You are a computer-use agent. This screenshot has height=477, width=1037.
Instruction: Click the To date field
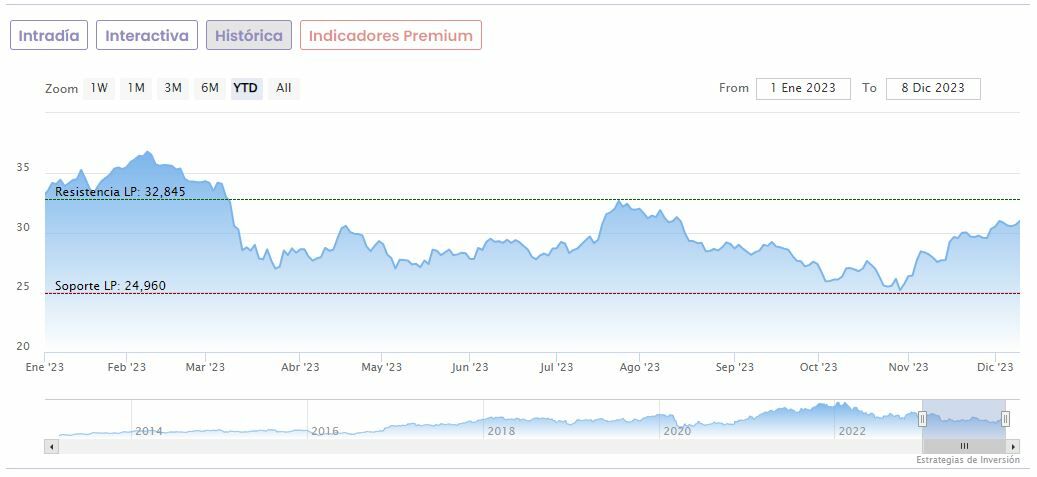[x=933, y=88]
